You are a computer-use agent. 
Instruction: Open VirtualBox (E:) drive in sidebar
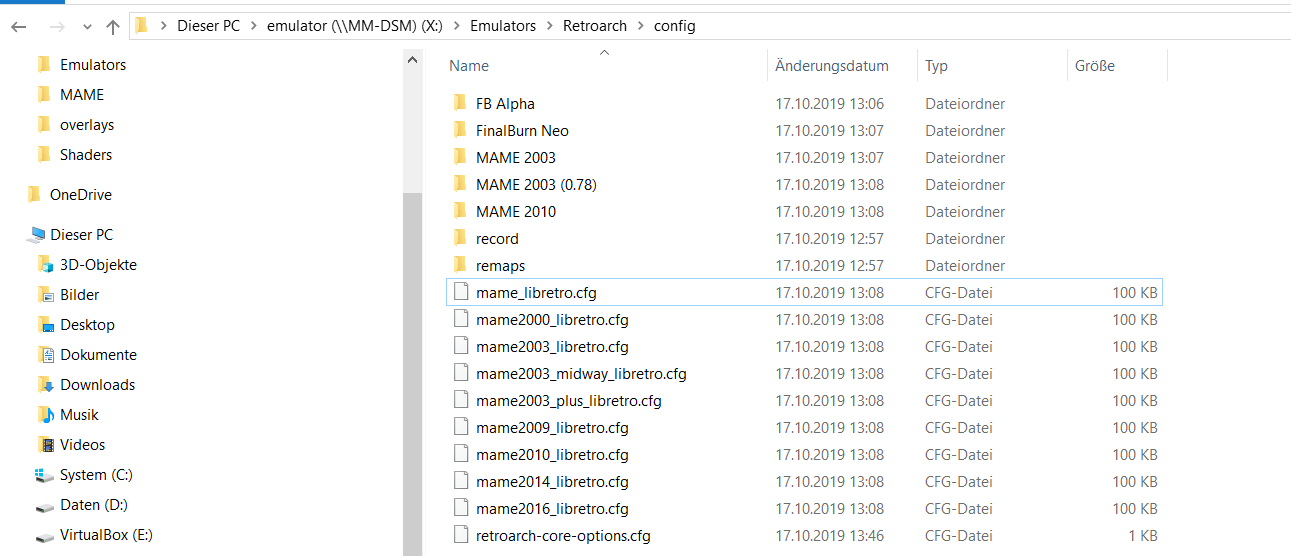tap(106, 535)
